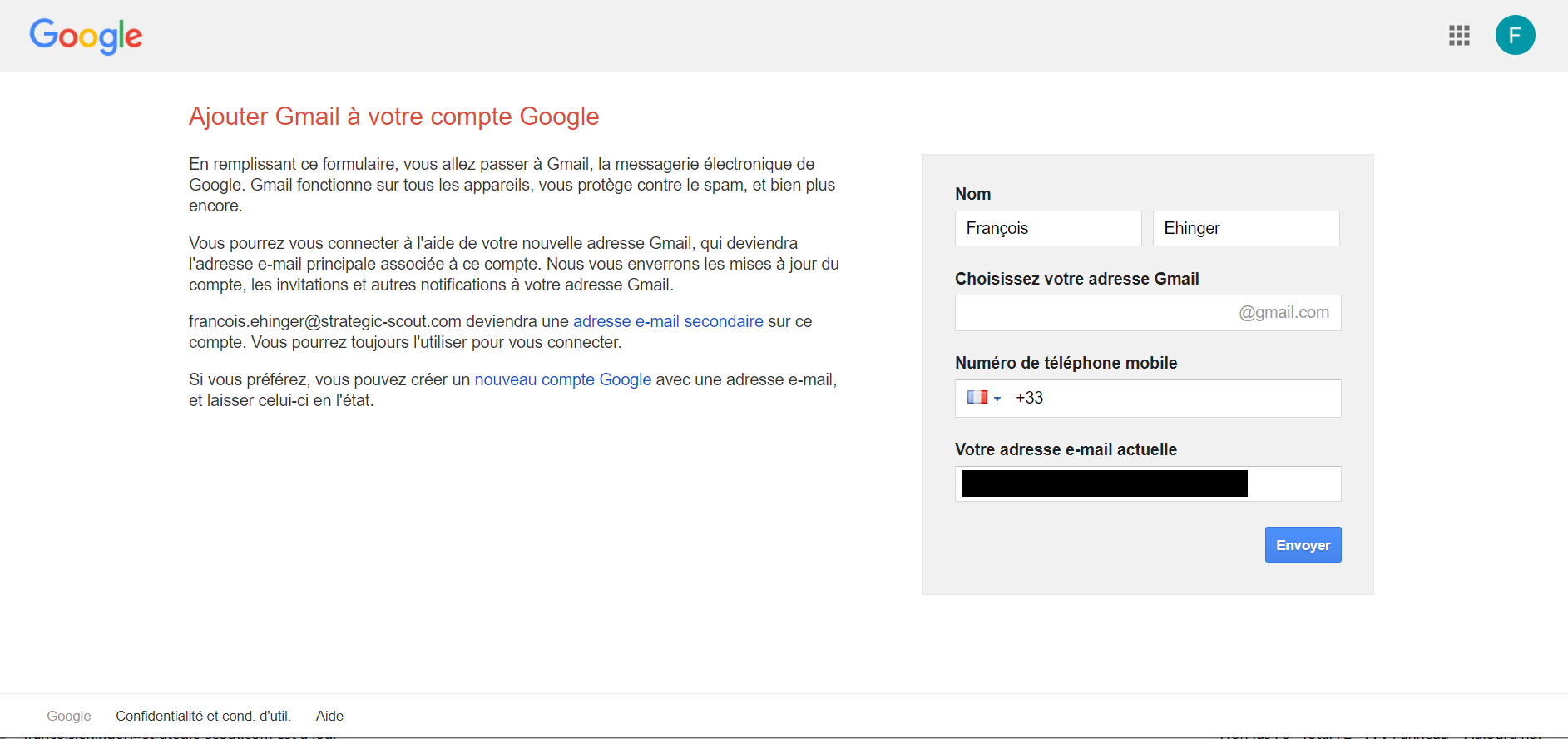Viewport: 1568px width, 739px height.
Task: Click the current e-mail address field
Action: 1148,484
